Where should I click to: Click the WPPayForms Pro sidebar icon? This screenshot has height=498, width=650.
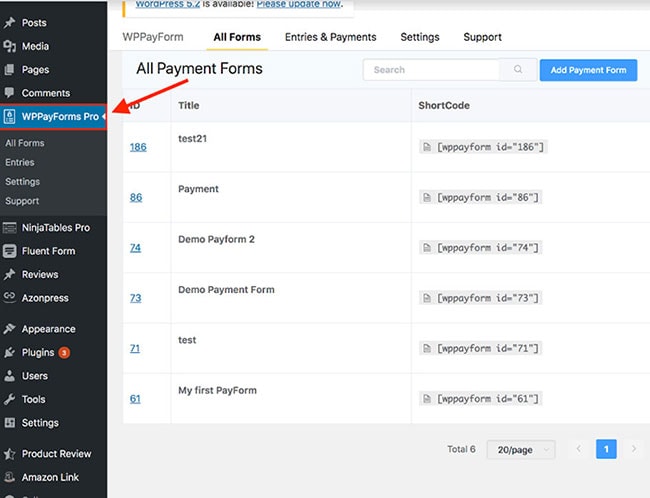(9, 117)
